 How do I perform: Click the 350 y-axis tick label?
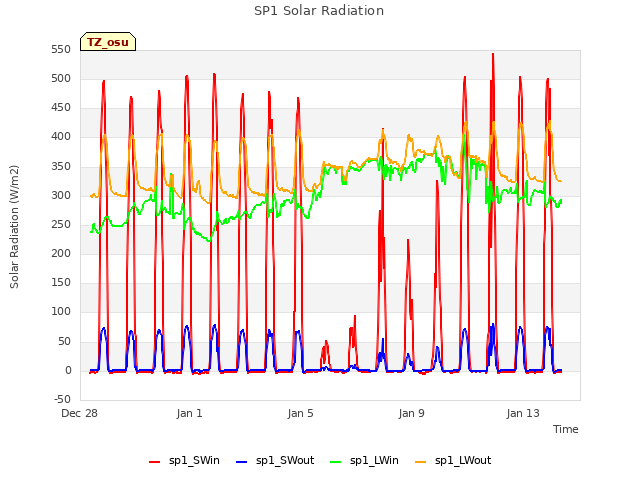tap(61, 167)
